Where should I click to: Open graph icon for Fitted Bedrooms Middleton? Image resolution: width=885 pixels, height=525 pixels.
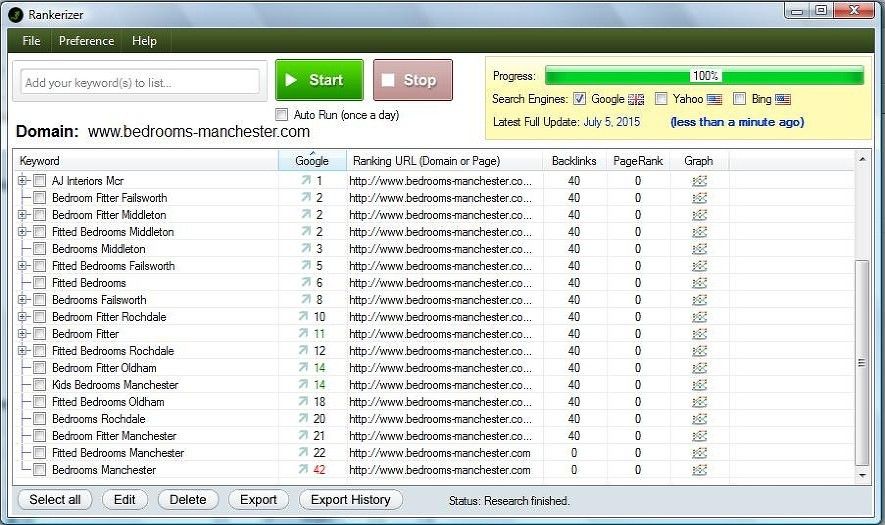(x=699, y=232)
